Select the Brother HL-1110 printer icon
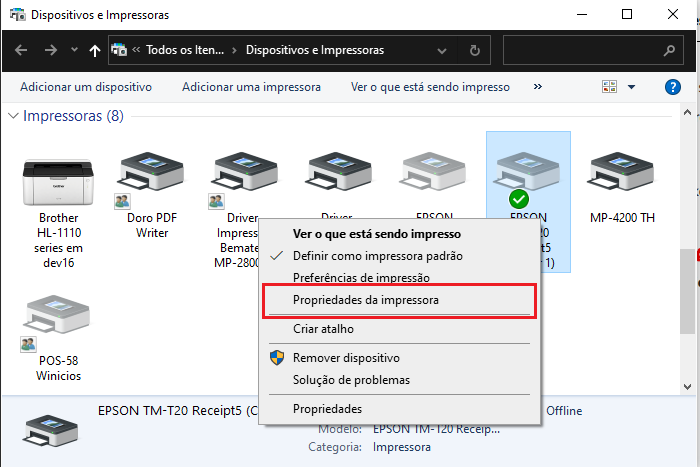Image resolution: width=700 pixels, height=467 pixels. pos(58,182)
